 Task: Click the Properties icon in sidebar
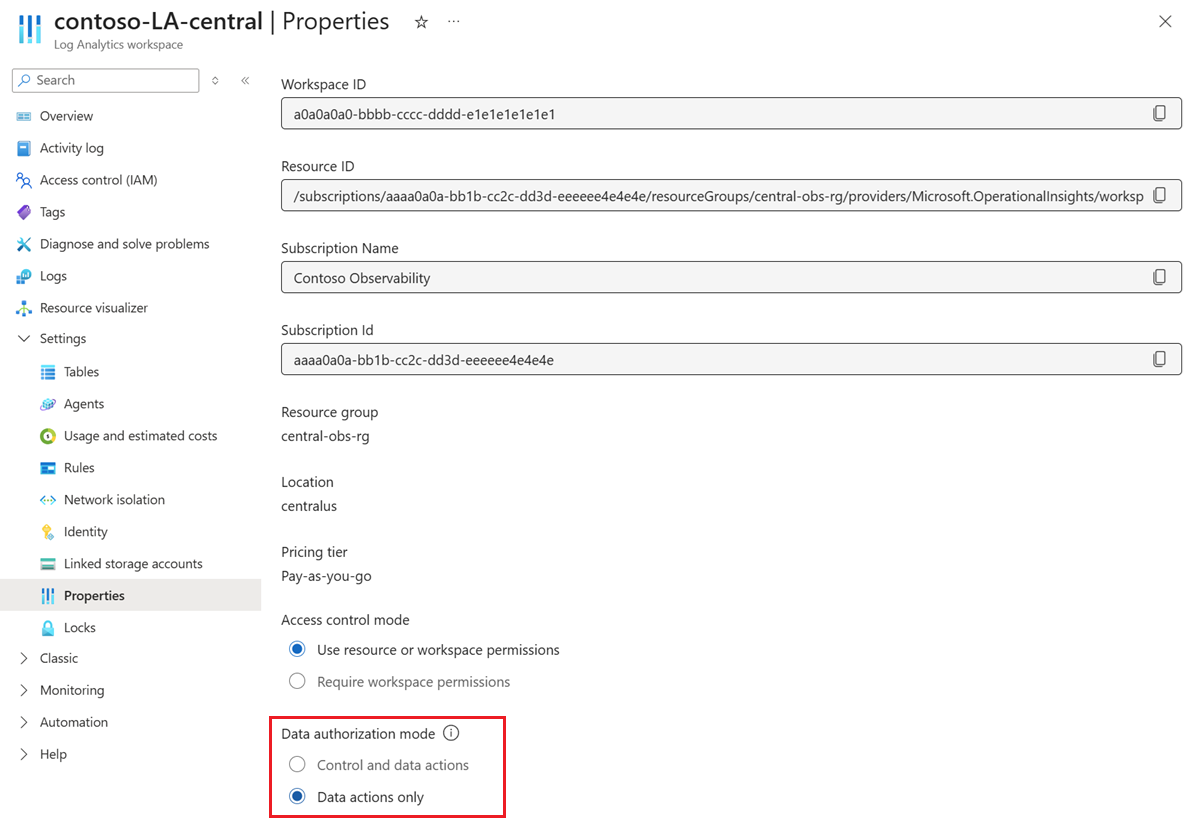pos(48,596)
